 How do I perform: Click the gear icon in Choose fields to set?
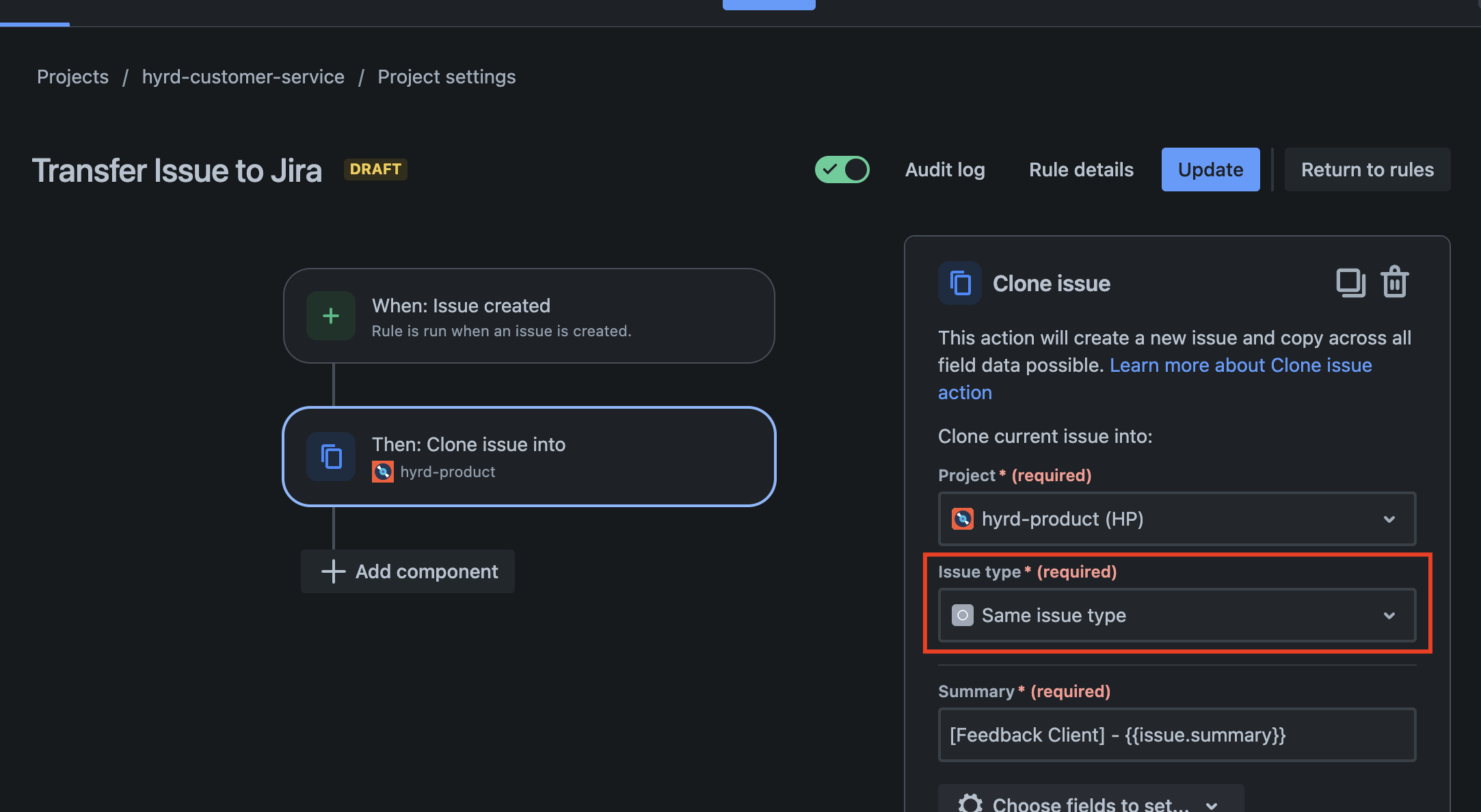(970, 802)
